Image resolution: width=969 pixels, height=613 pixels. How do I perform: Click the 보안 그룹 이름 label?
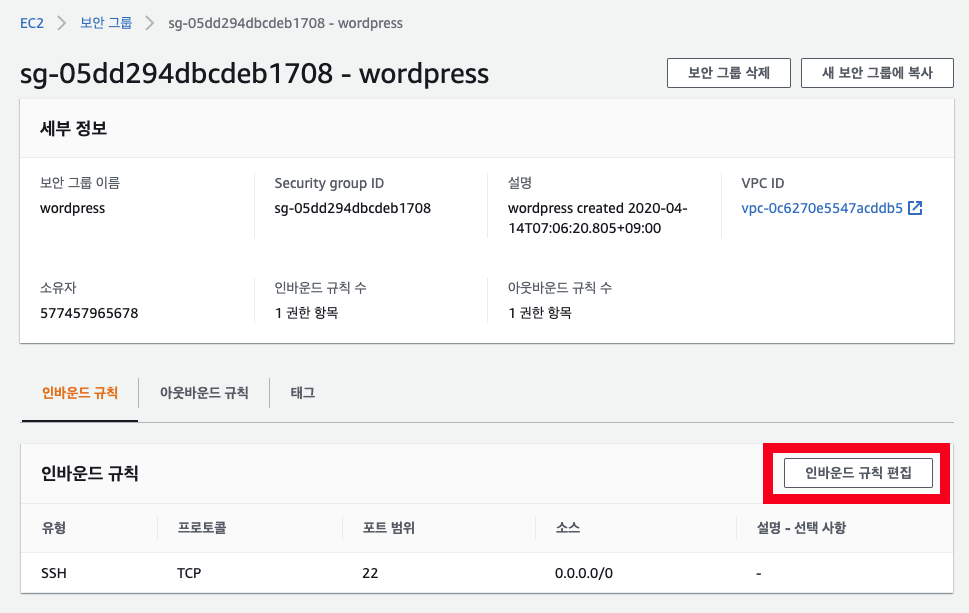tap(80, 183)
